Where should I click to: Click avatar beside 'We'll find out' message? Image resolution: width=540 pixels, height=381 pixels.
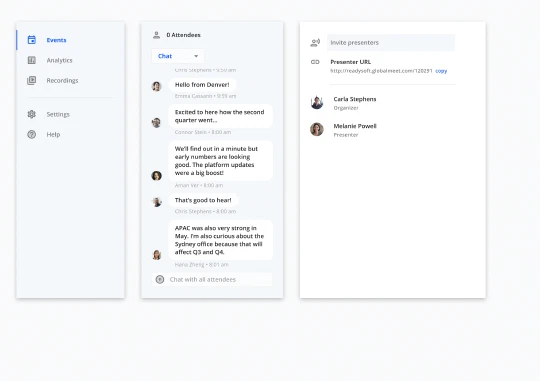tap(157, 176)
